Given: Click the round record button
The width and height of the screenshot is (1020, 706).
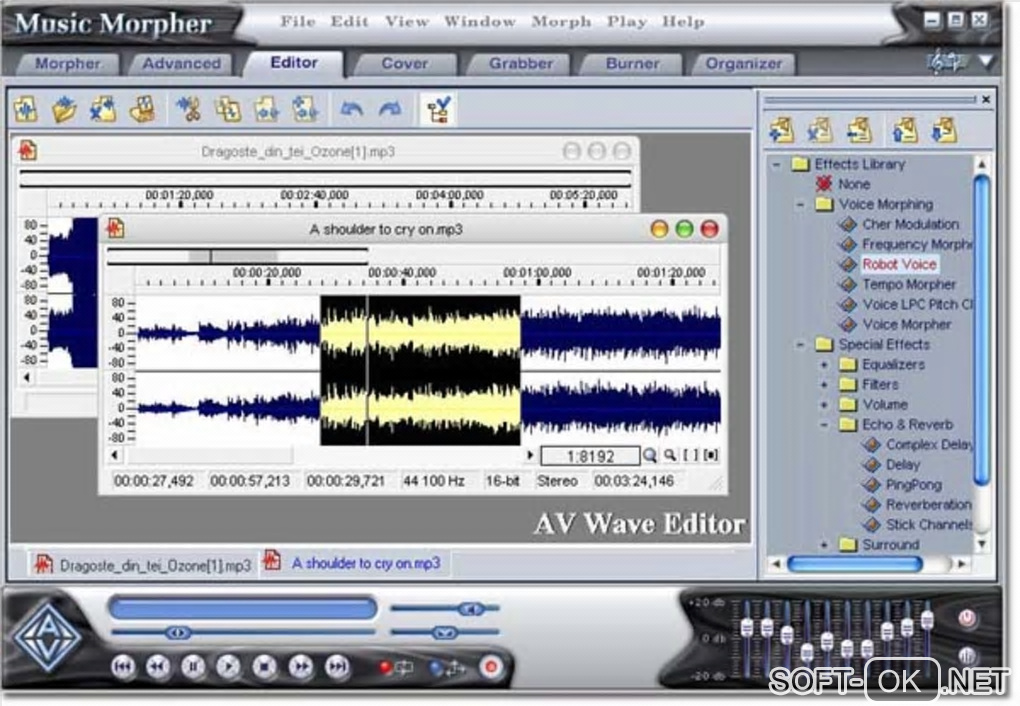Looking at the screenshot, I should coord(491,667).
